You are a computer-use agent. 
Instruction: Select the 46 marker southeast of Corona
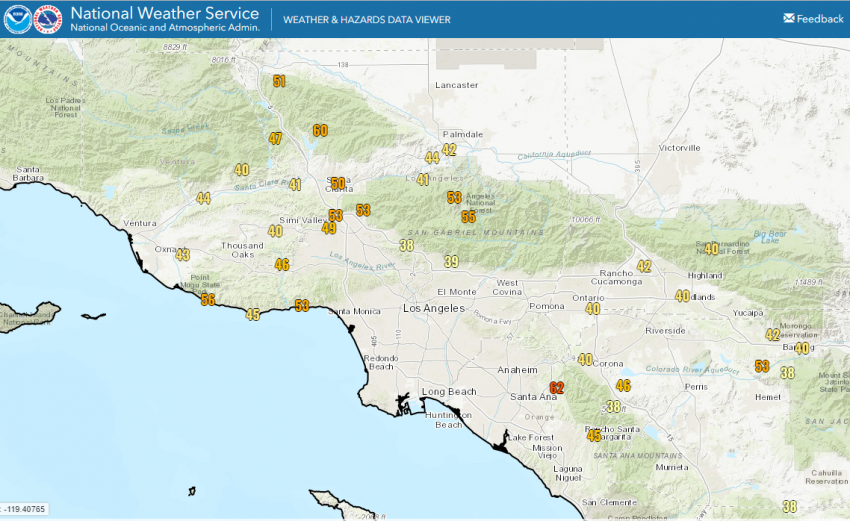[623, 385]
